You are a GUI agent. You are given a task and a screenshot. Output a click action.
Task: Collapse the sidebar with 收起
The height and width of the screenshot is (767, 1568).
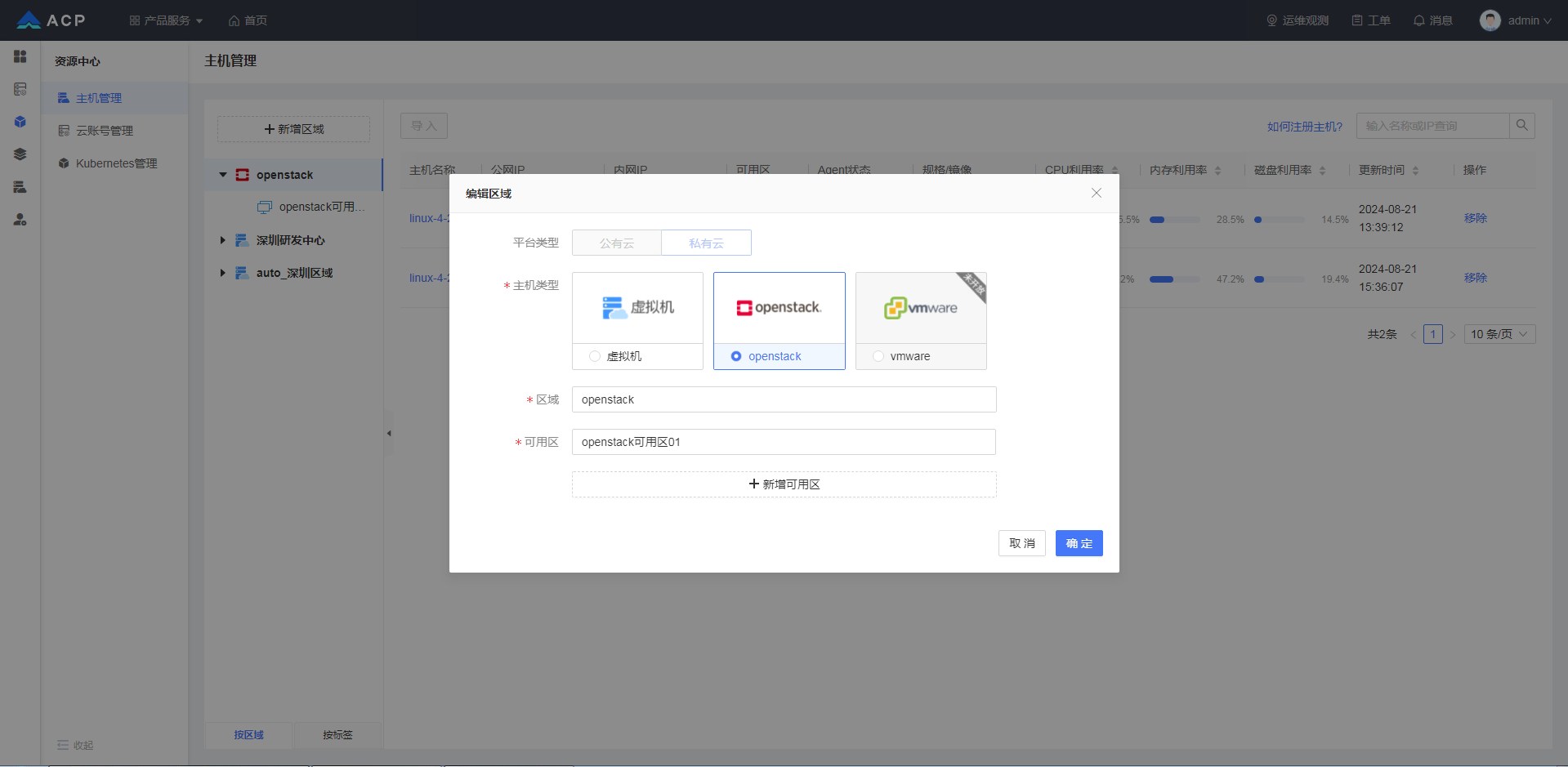click(75, 745)
